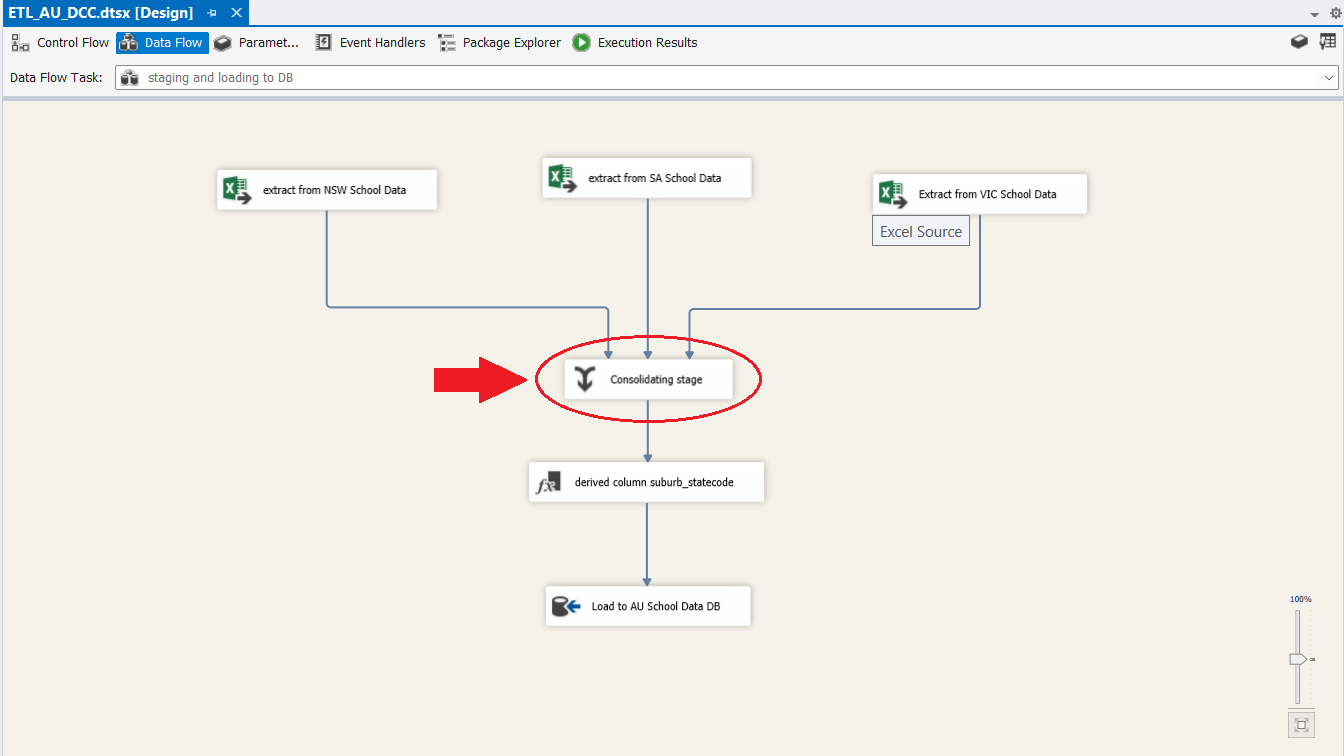Click the zoom-to-fit button below the slider
The image size is (1344, 756).
[1300, 724]
